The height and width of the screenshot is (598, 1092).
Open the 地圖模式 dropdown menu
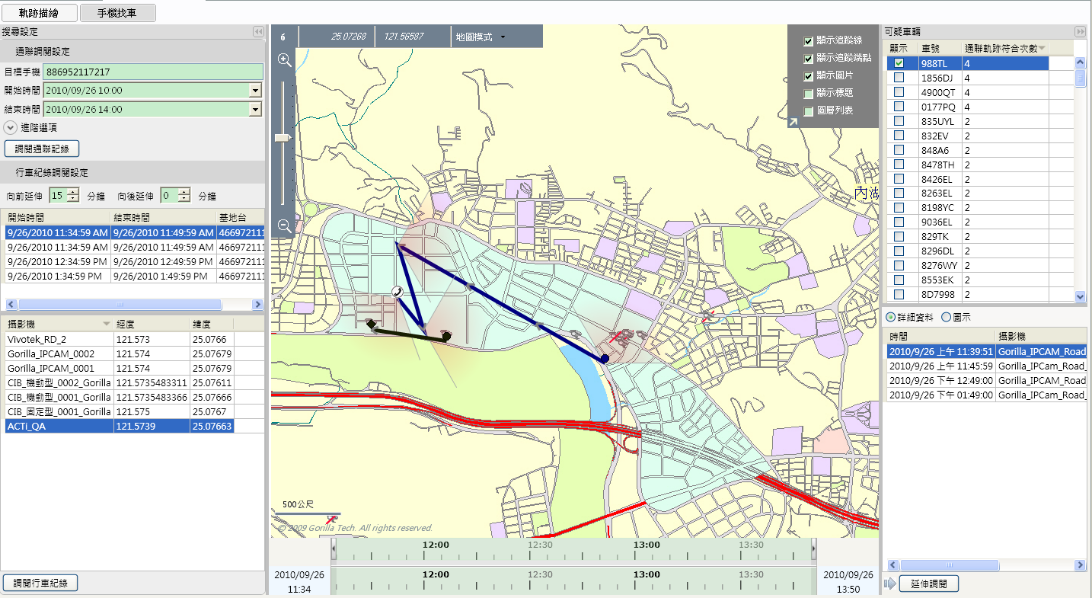tap(481, 37)
